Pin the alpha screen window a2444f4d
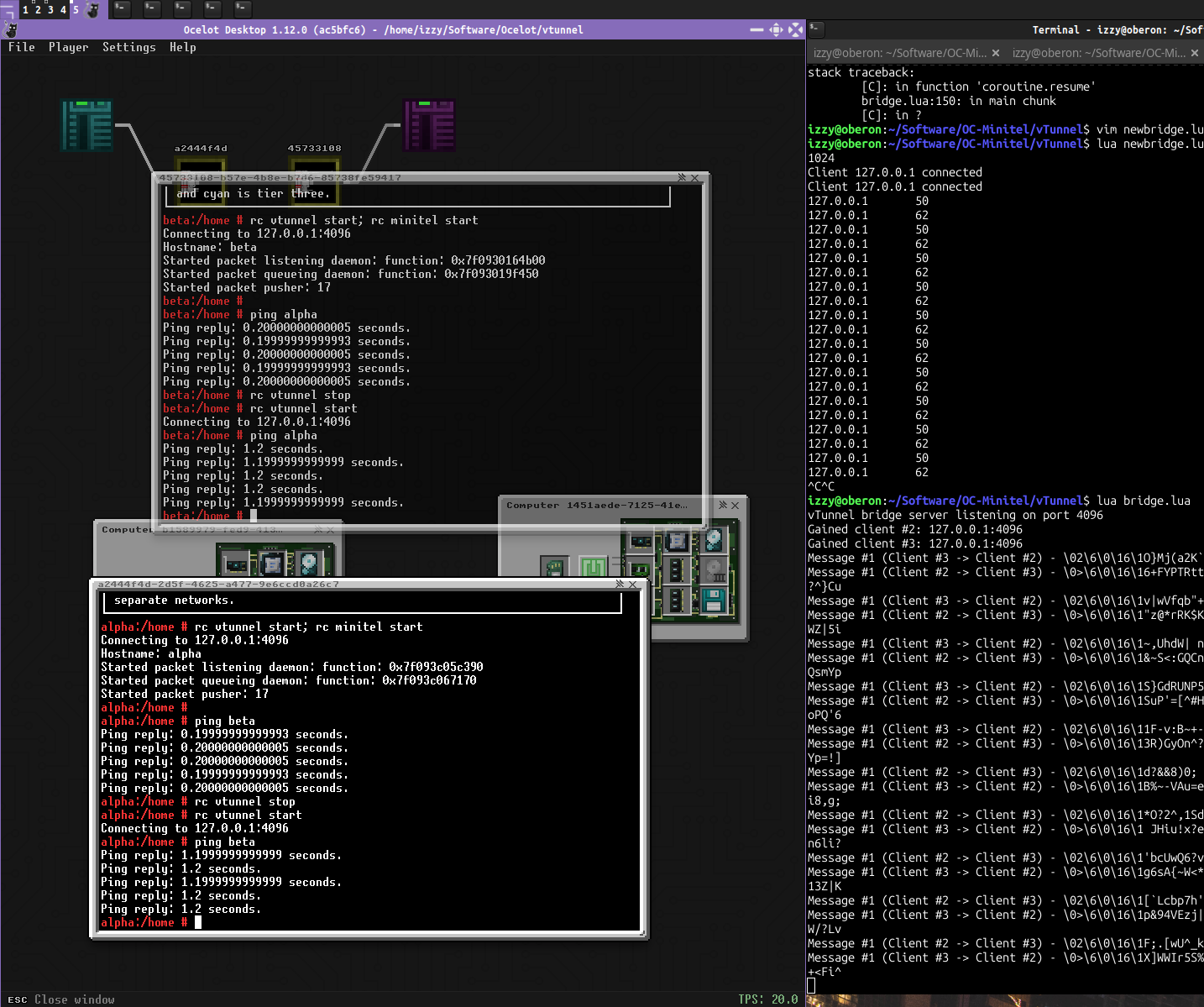This screenshot has height=1007, width=1204. (620, 584)
